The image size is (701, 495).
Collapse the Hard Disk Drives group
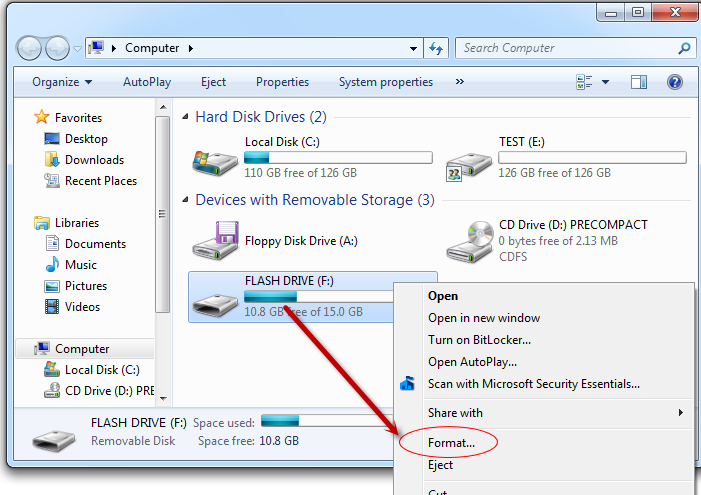pyautogui.click(x=185, y=117)
